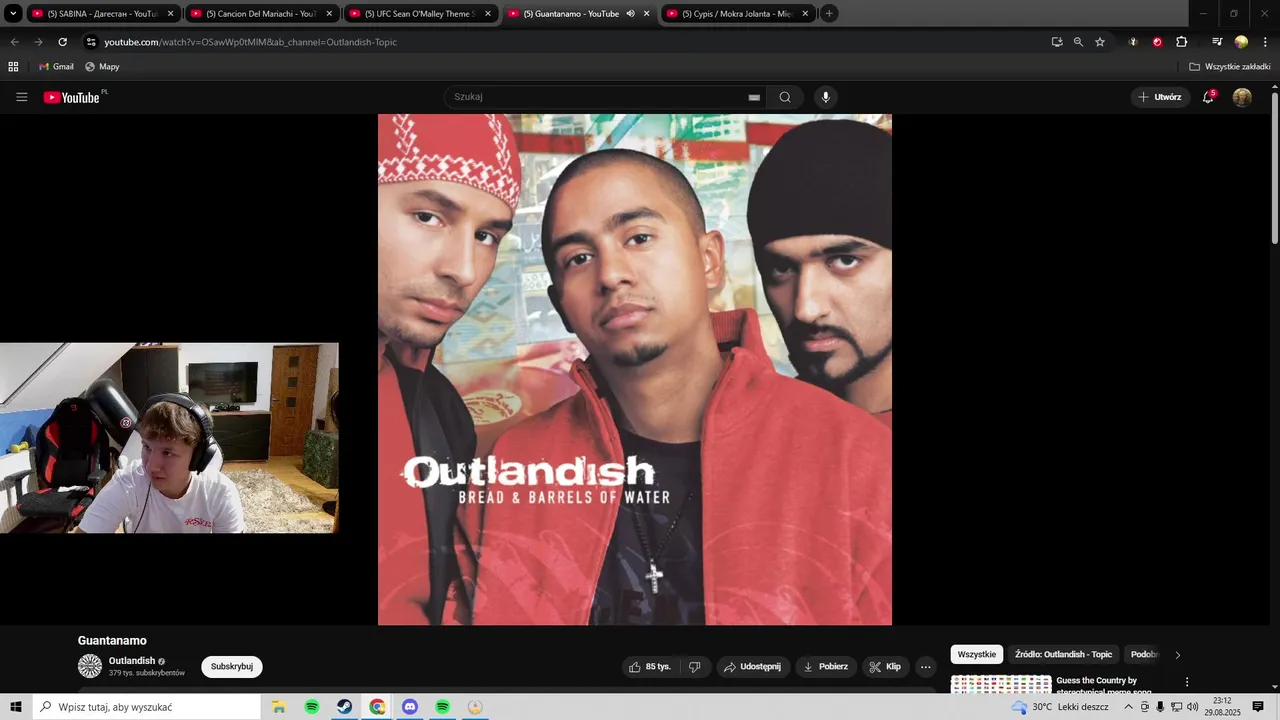Close the Cancion Del Mariachi tab
This screenshot has height=720, width=1280.
click(329, 14)
